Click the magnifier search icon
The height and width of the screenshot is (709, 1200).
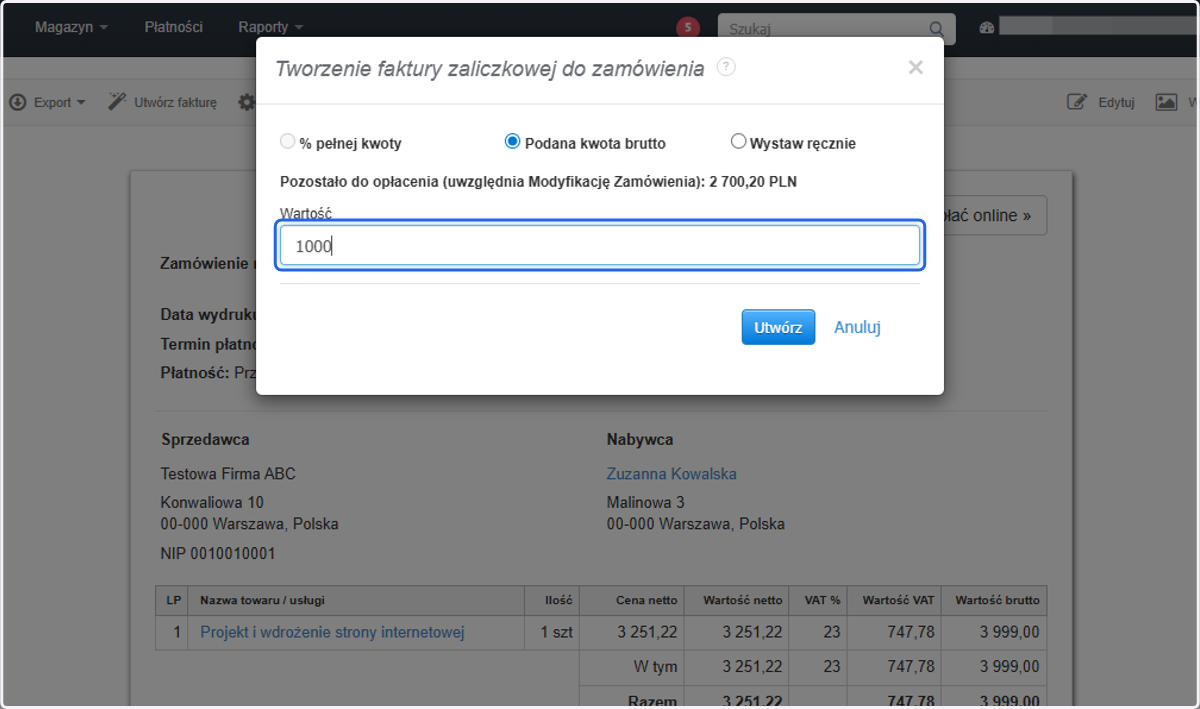pyautogui.click(x=937, y=29)
